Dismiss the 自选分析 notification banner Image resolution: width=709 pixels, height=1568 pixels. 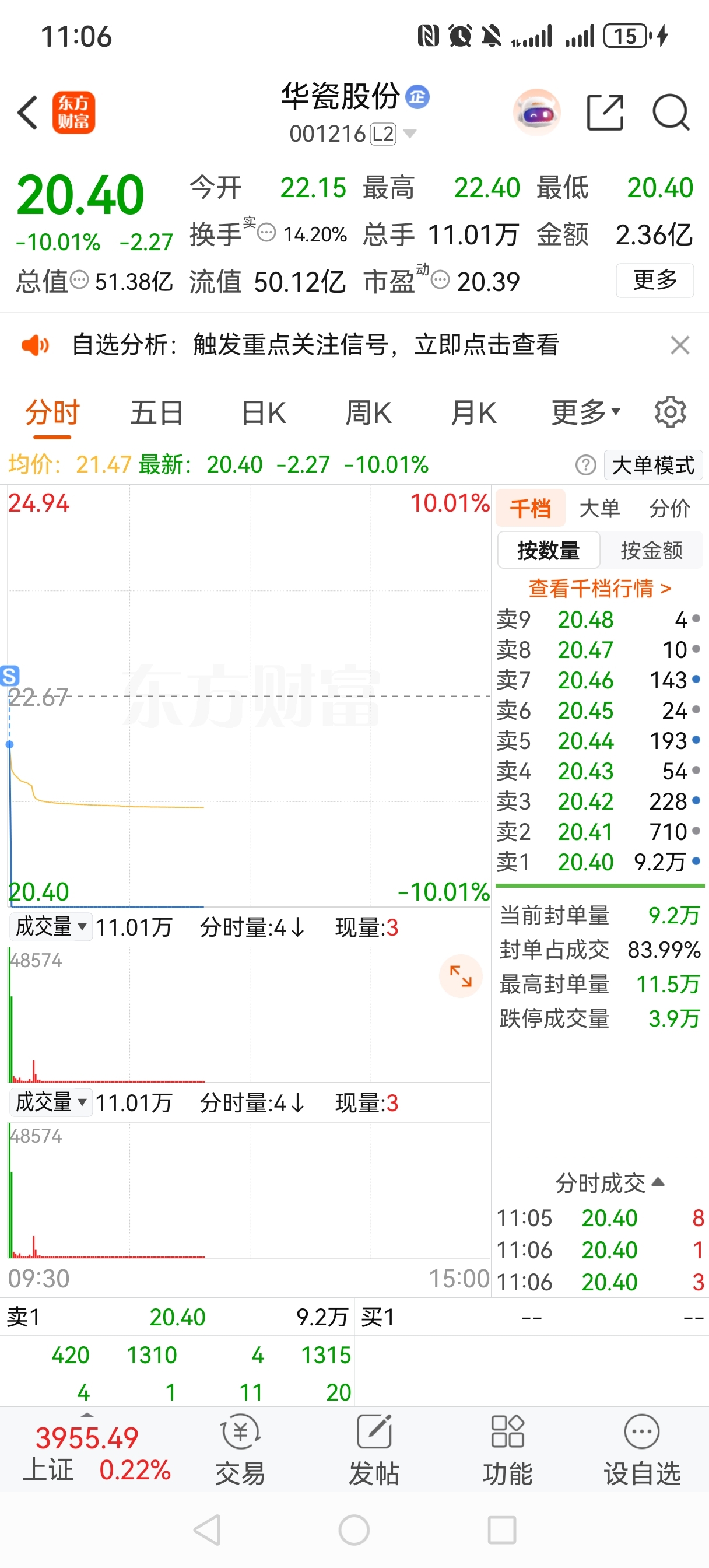coord(680,345)
